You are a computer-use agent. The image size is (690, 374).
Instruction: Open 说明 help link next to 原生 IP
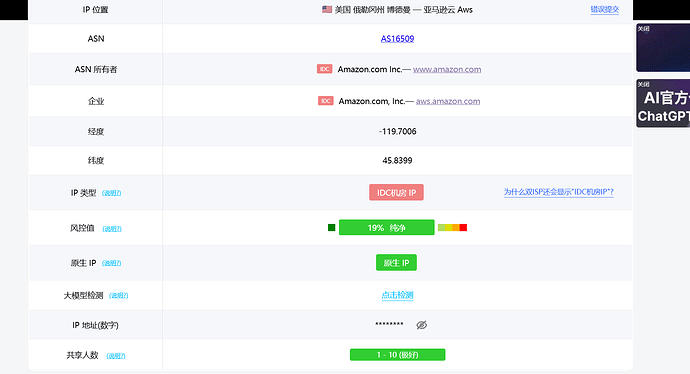(x=111, y=263)
